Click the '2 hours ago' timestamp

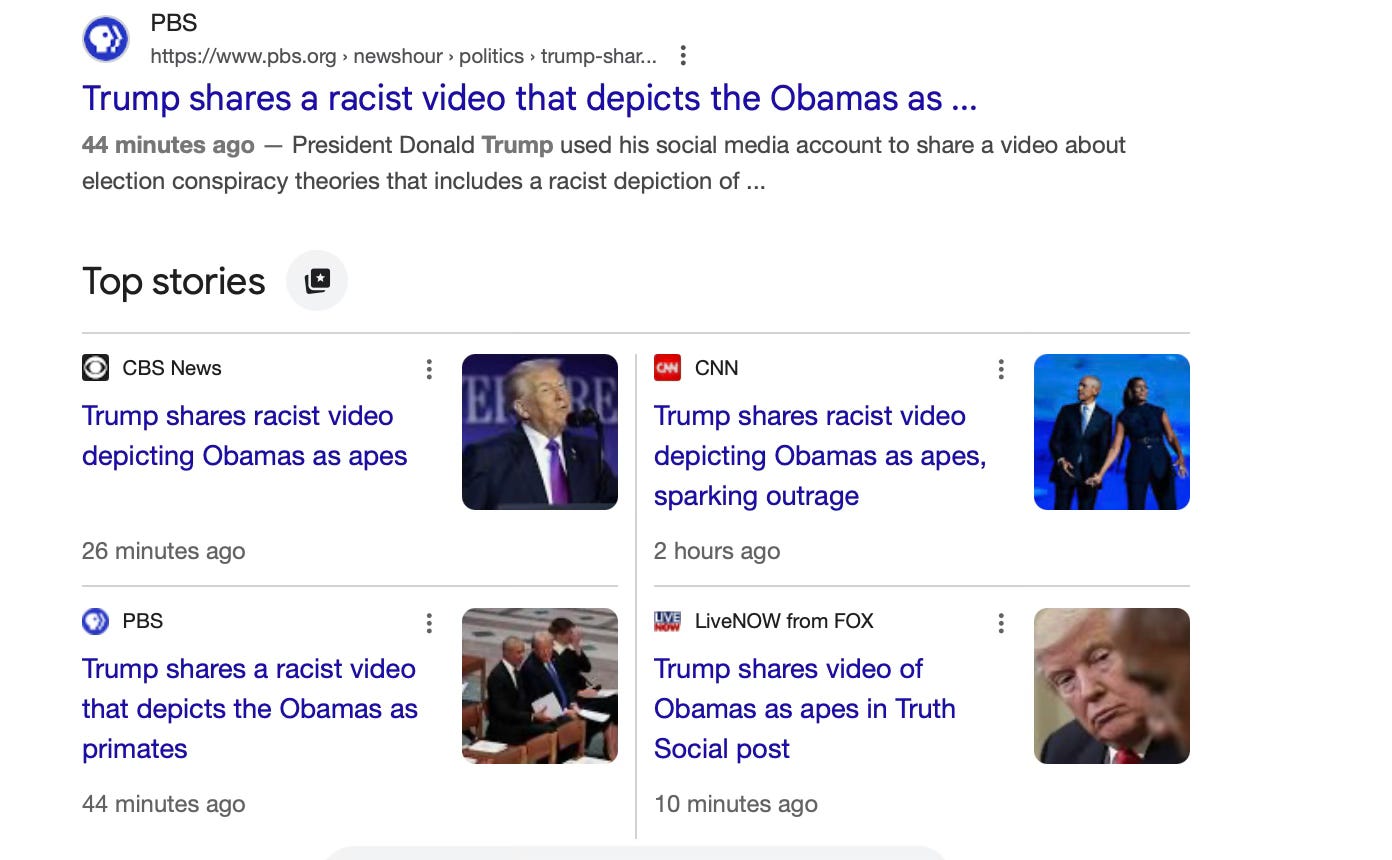tap(717, 551)
